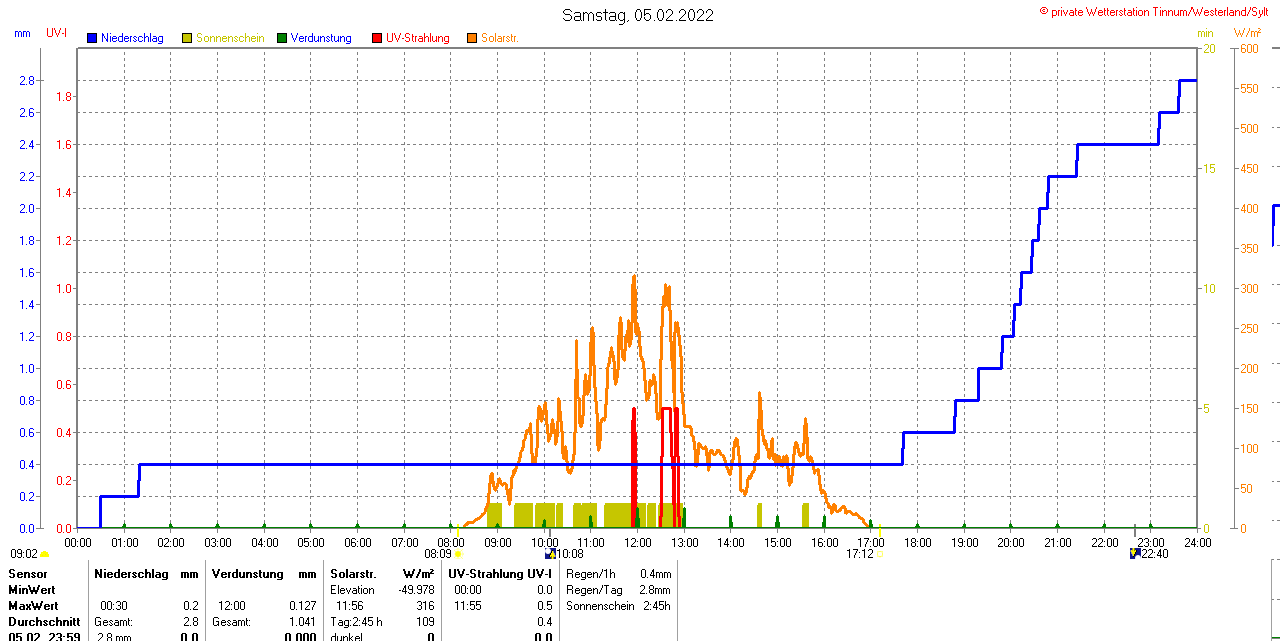Click the sunrise icon next to 08:09

coord(458,553)
